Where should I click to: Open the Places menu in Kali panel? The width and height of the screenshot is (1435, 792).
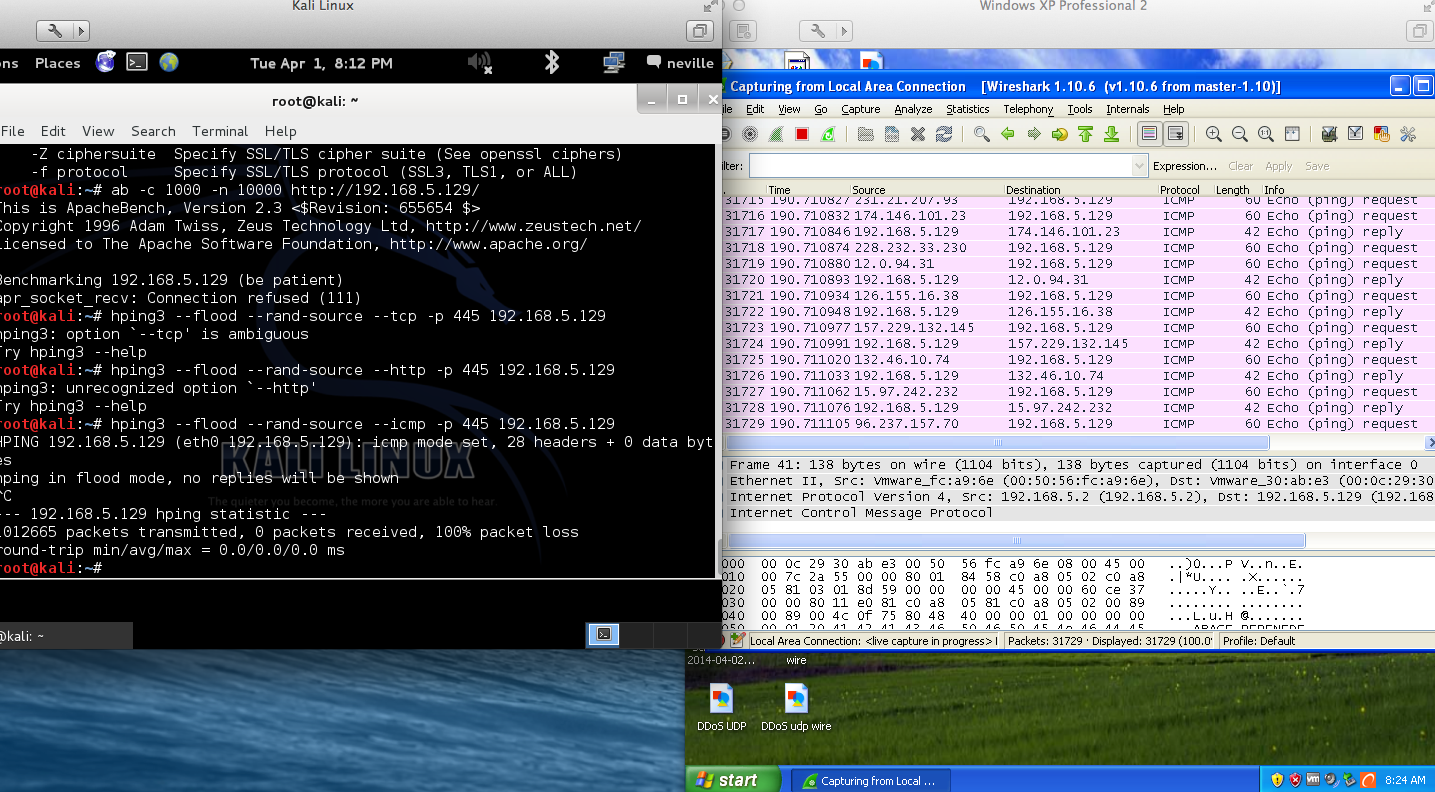click(57, 63)
